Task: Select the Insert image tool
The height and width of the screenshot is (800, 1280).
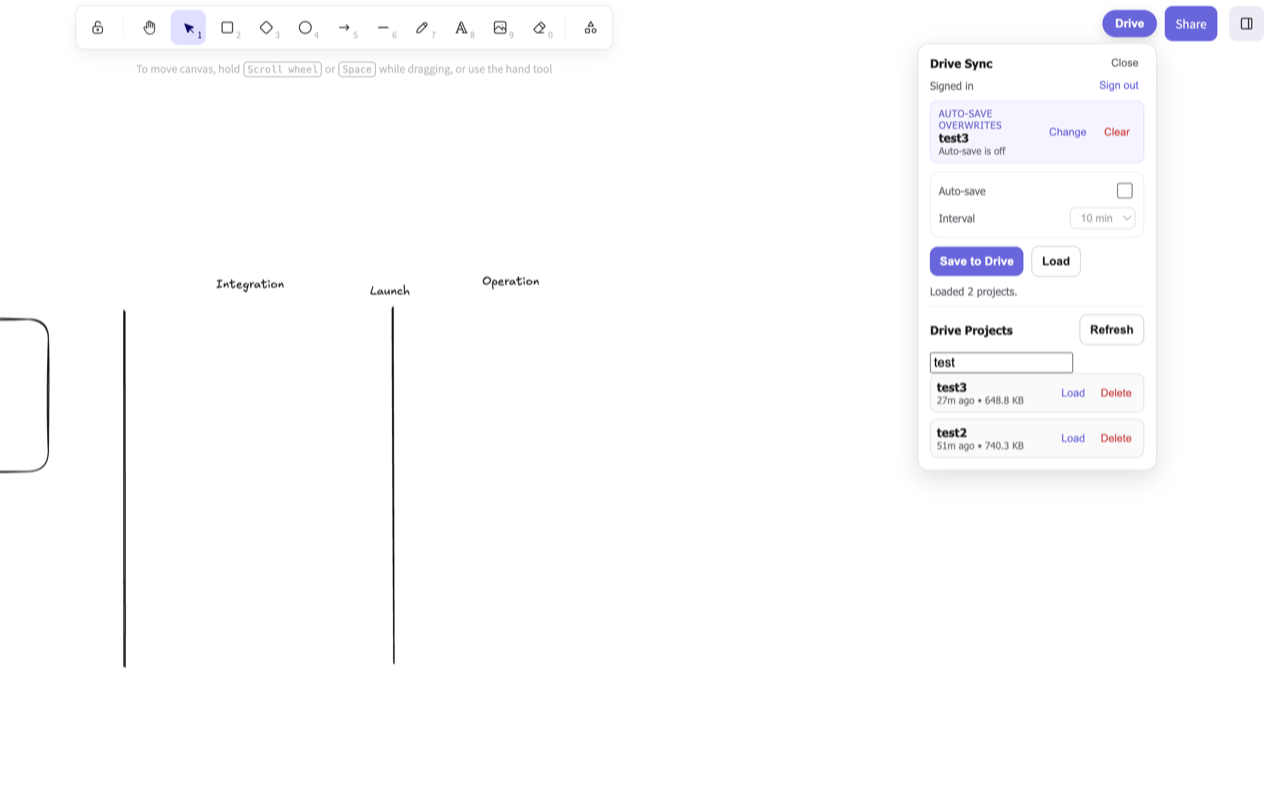Action: click(x=500, y=28)
